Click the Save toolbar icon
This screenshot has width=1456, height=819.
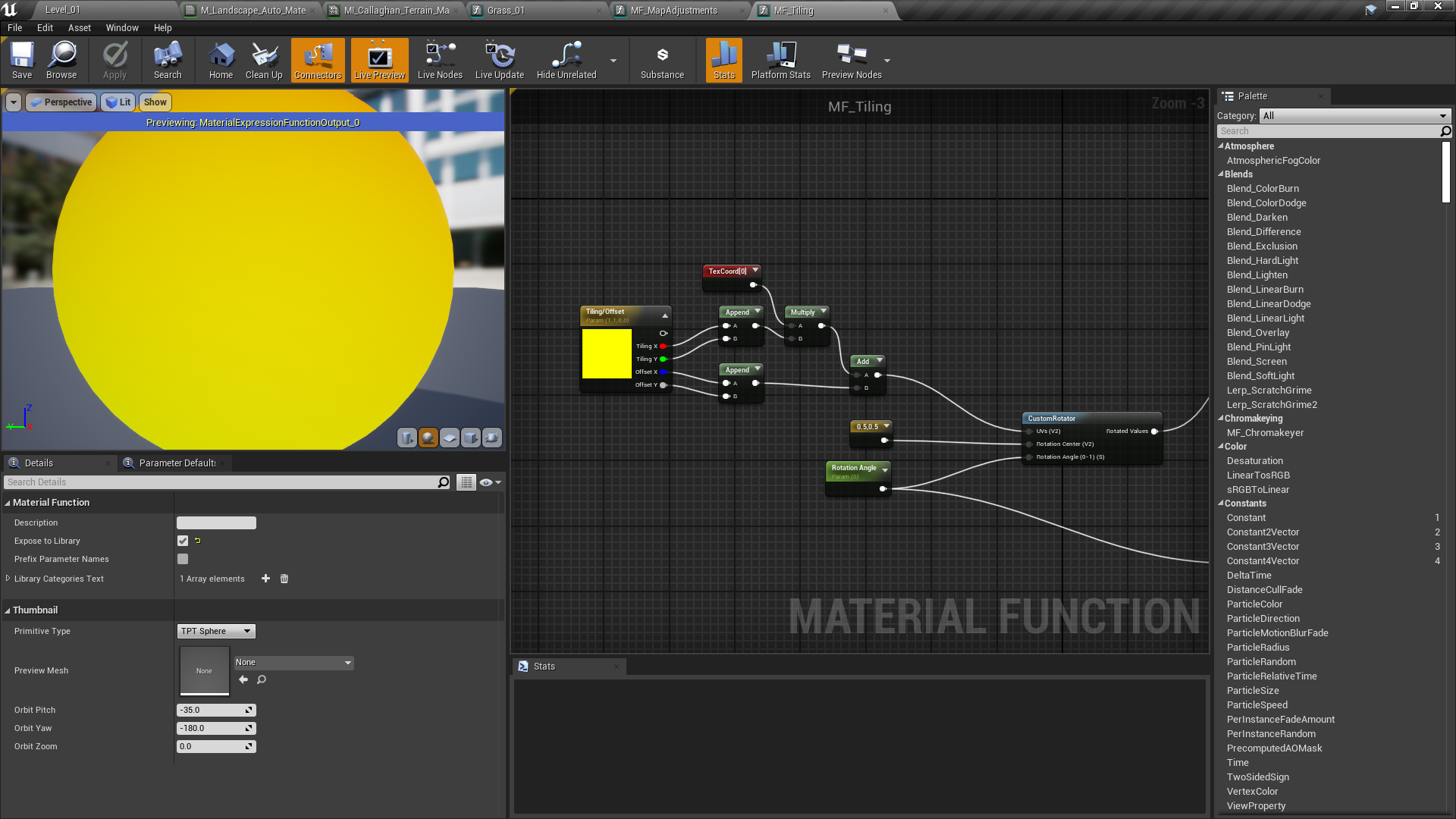(22, 60)
